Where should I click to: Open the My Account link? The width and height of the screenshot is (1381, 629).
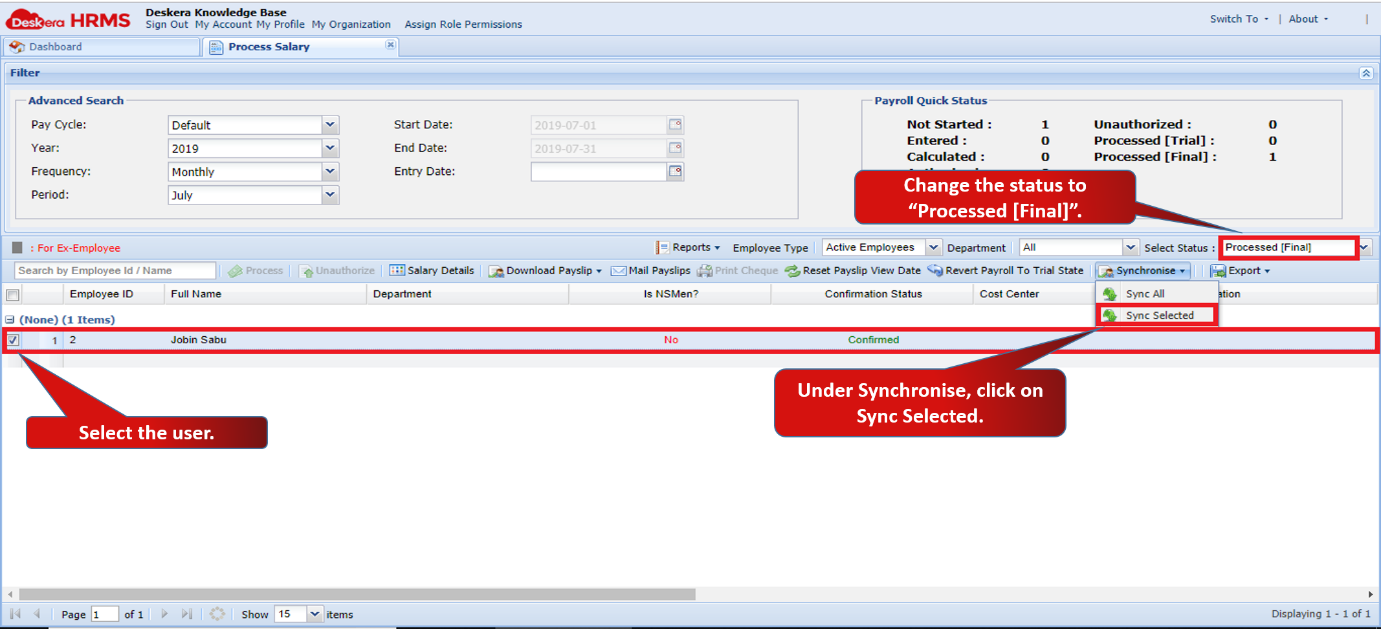click(x=224, y=24)
